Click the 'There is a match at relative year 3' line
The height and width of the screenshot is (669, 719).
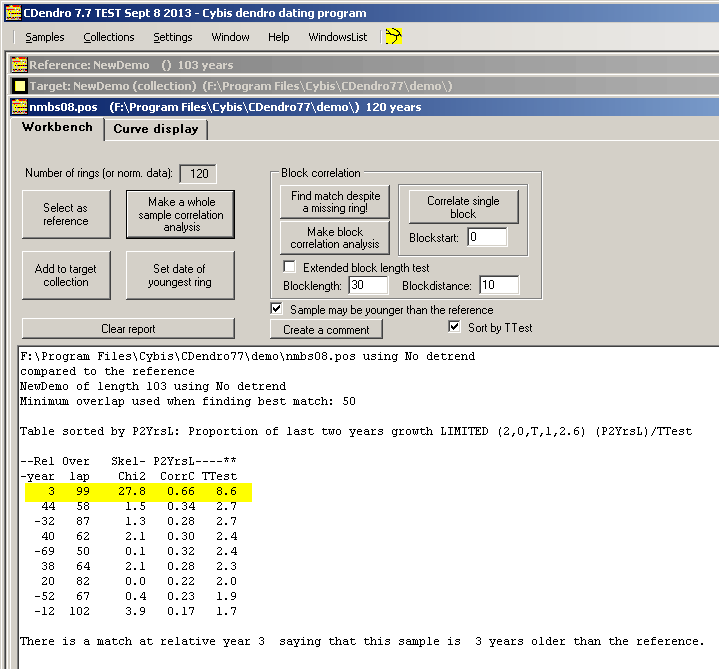tap(362, 641)
